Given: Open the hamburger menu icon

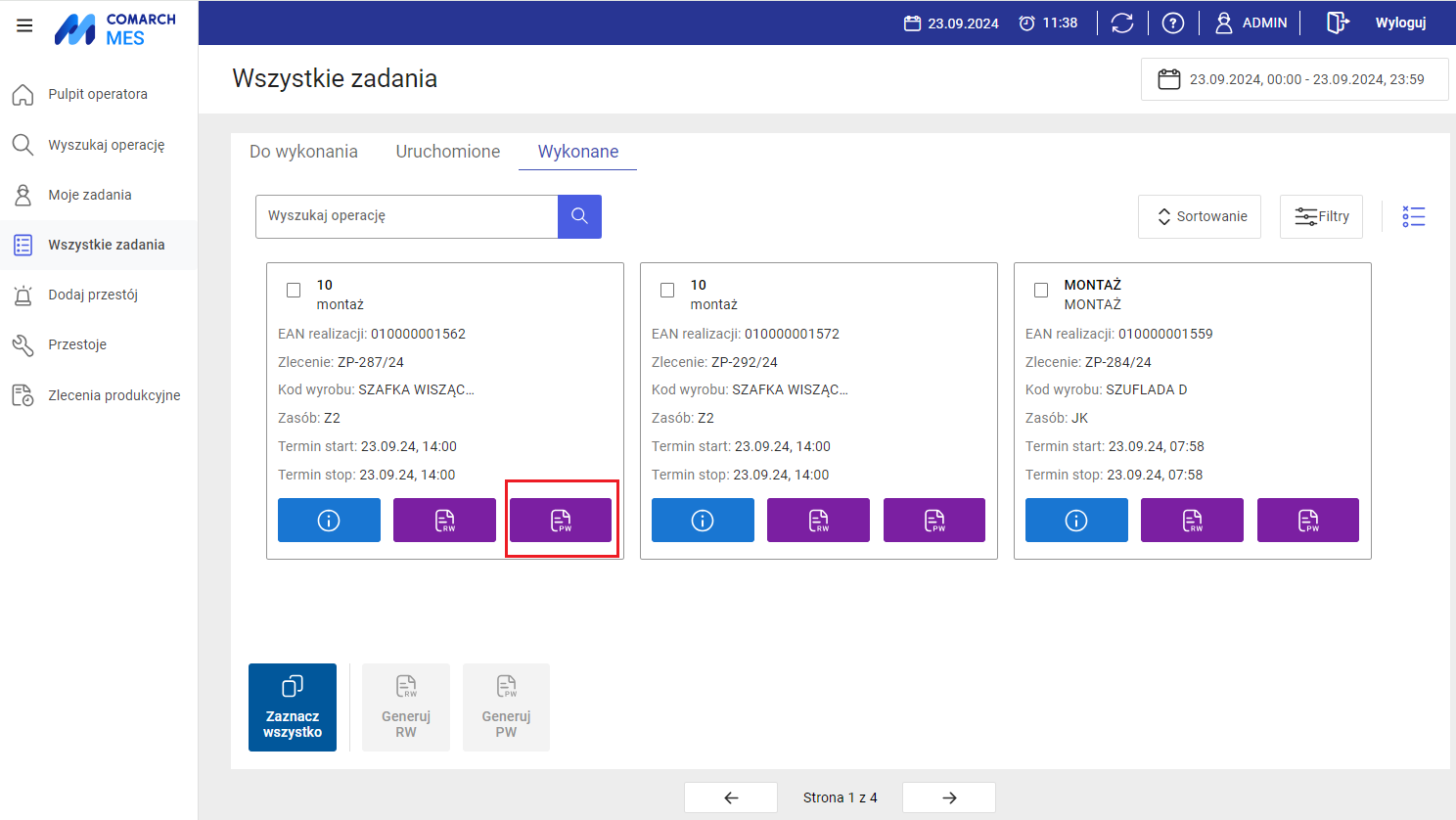Looking at the screenshot, I should [24, 25].
